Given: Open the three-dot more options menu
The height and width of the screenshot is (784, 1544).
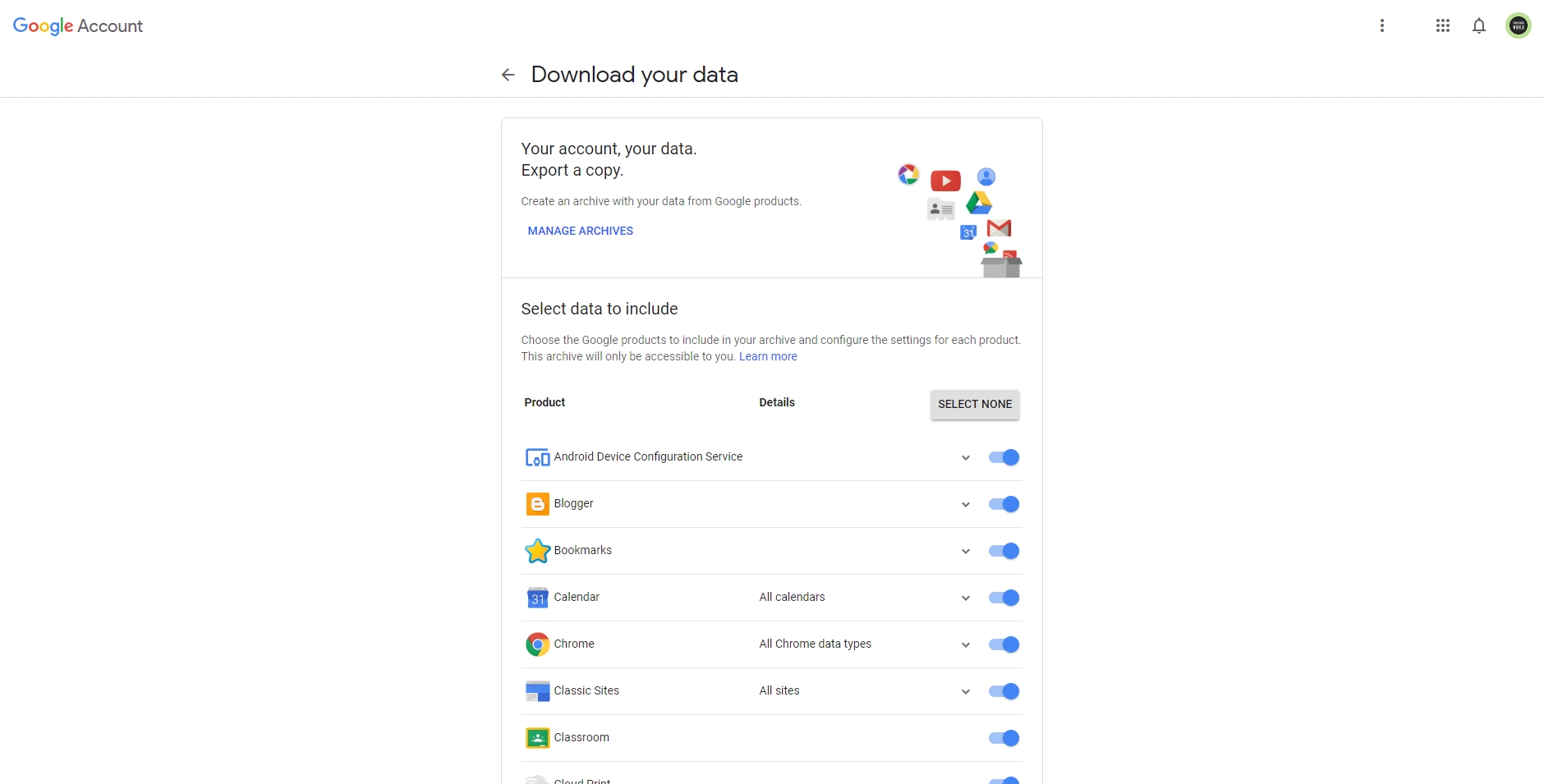Looking at the screenshot, I should click(1382, 25).
